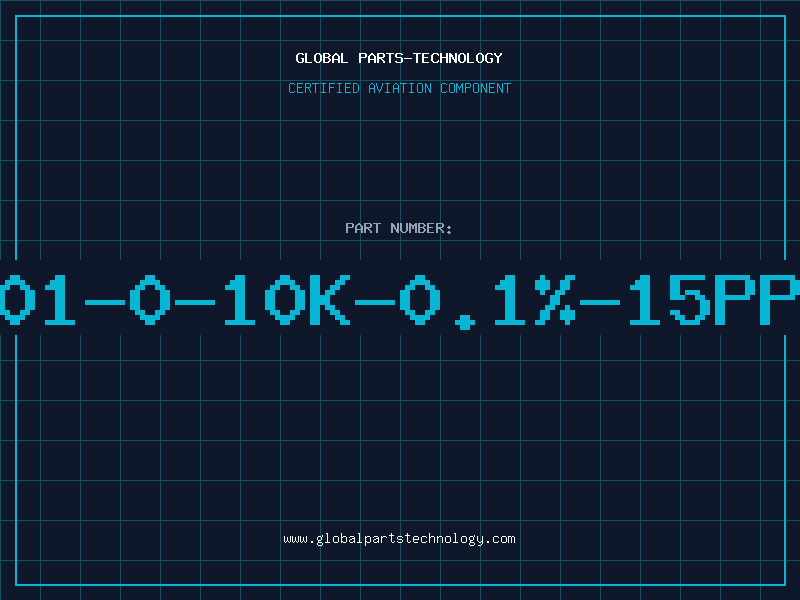800x600 pixels.
Task: Click the GLOBAL PARTS-TECHNOLOGY heading
Action: pyautogui.click(x=399, y=58)
